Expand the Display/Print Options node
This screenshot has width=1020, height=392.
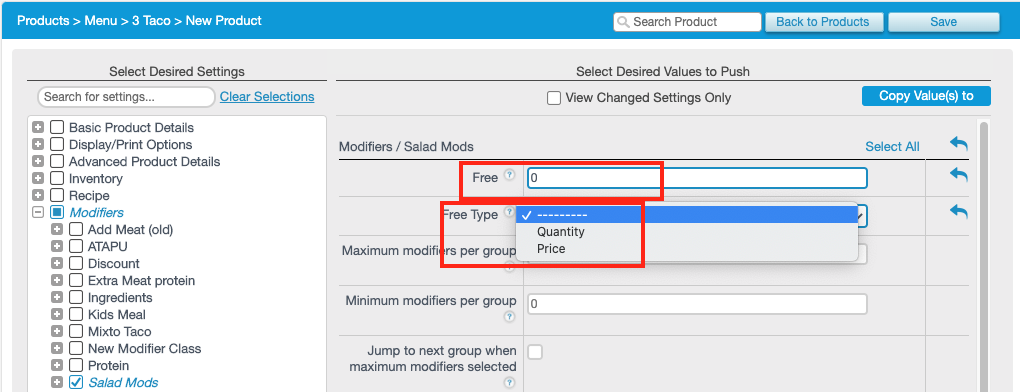(38, 144)
